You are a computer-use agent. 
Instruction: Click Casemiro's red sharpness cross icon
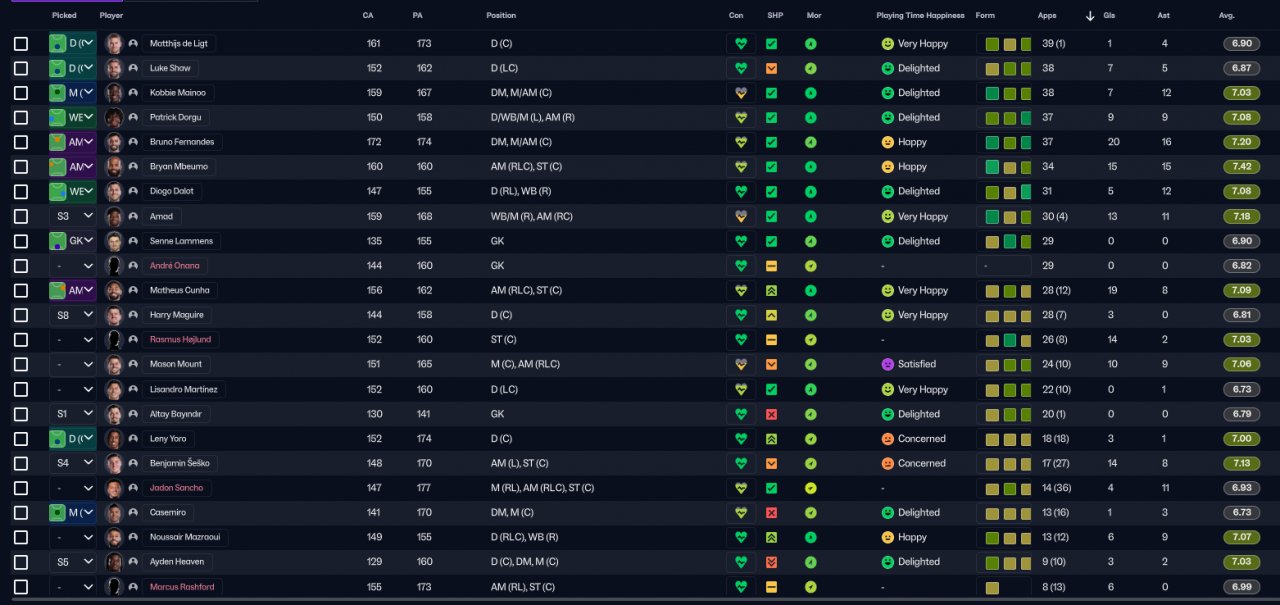click(x=771, y=512)
